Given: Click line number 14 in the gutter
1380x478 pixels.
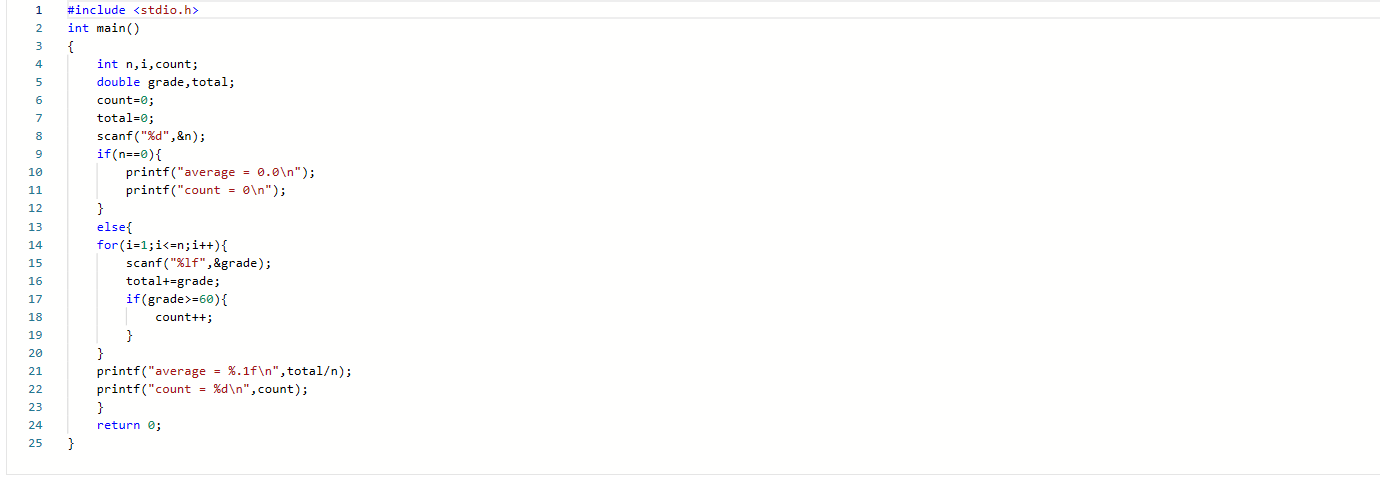Looking at the screenshot, I should (x=36, y=245).
